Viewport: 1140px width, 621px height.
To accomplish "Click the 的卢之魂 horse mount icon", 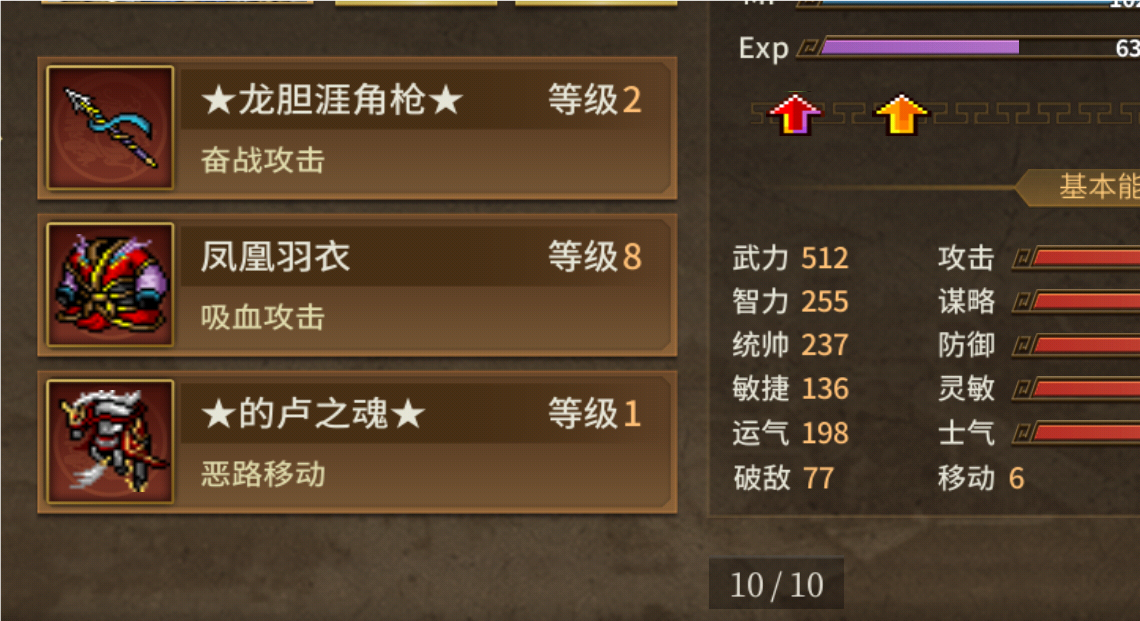I will click(x=110, y=441).
